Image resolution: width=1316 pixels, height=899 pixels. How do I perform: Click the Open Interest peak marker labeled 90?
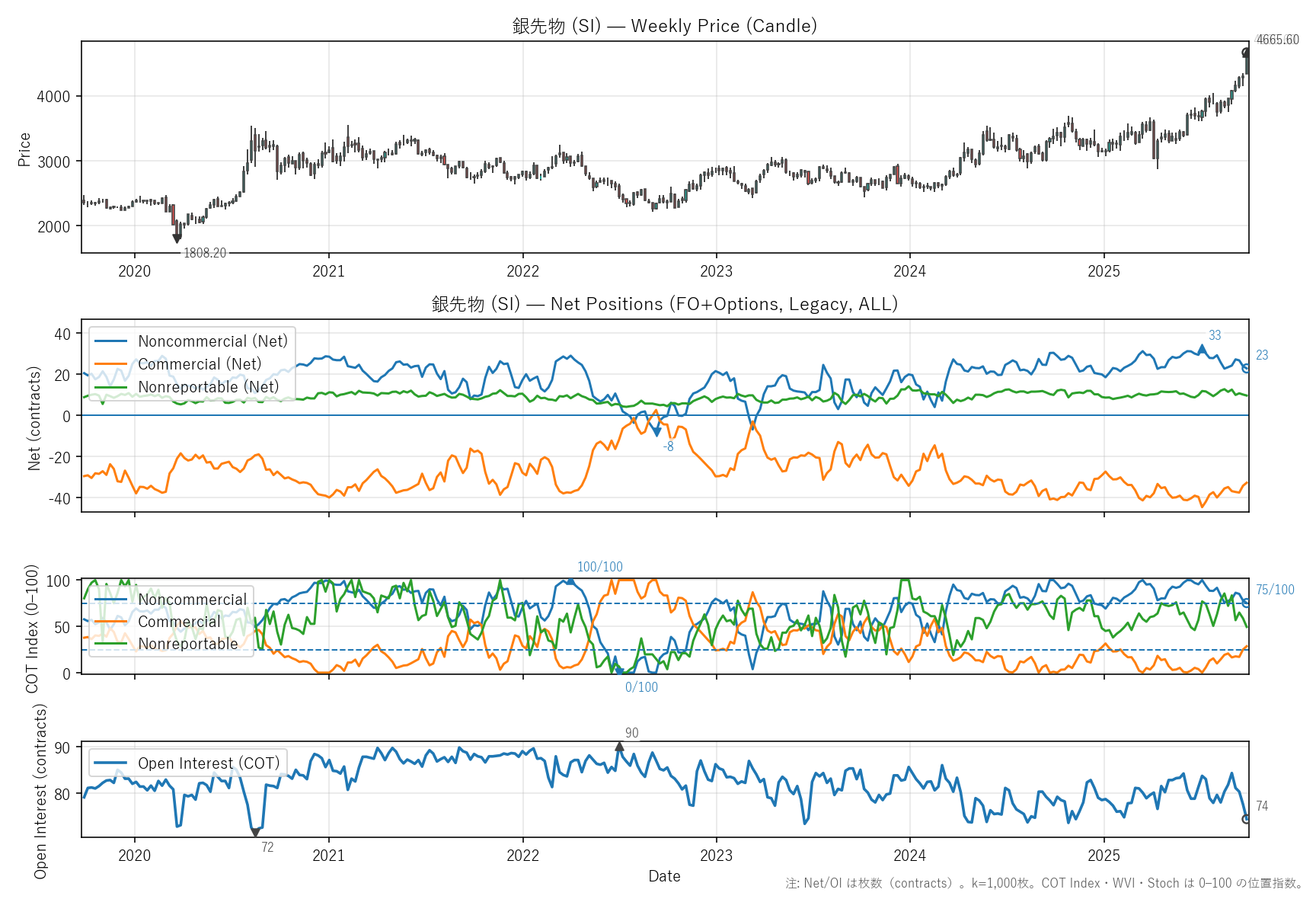[619, 747]
